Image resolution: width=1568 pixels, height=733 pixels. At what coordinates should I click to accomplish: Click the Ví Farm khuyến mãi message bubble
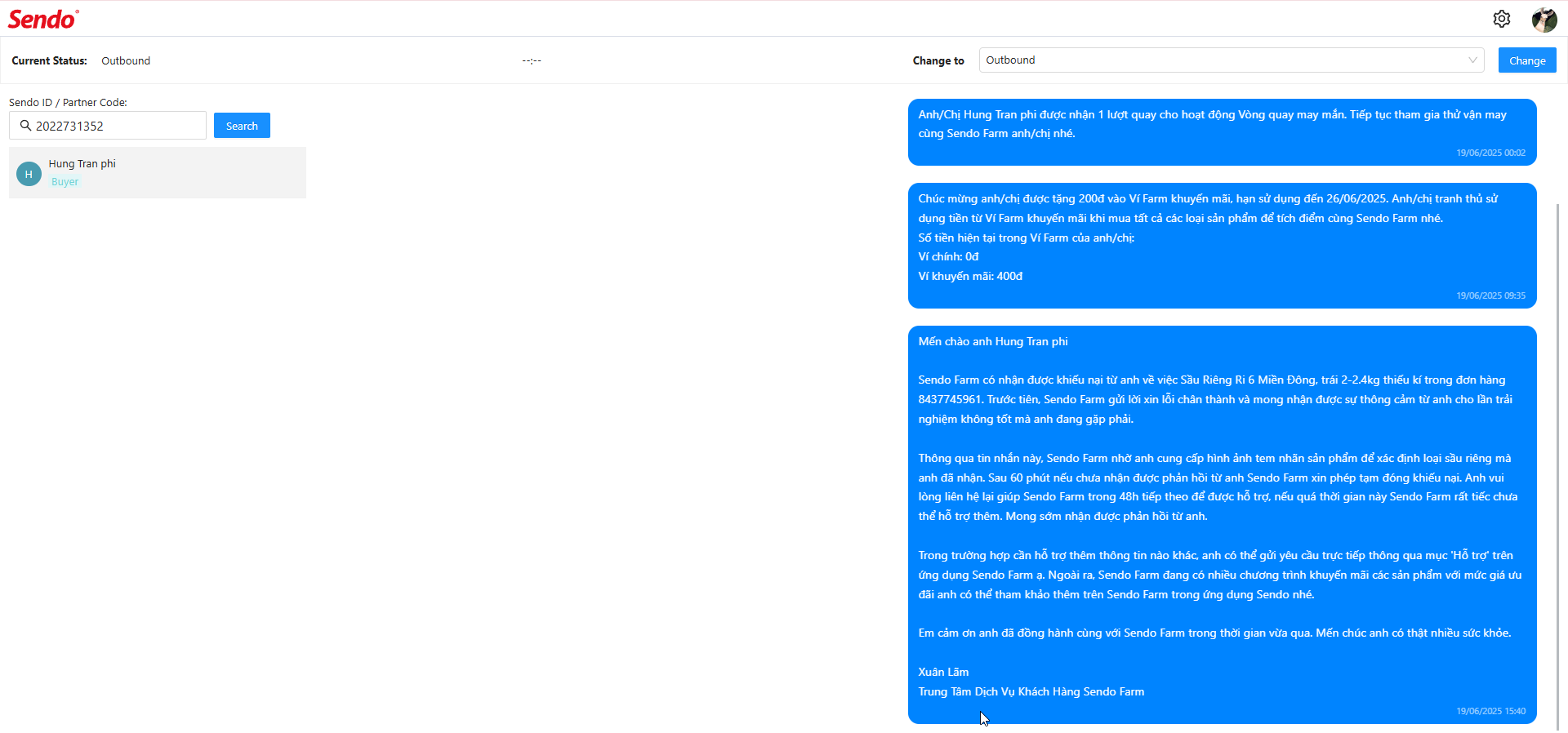(1222, 246)
